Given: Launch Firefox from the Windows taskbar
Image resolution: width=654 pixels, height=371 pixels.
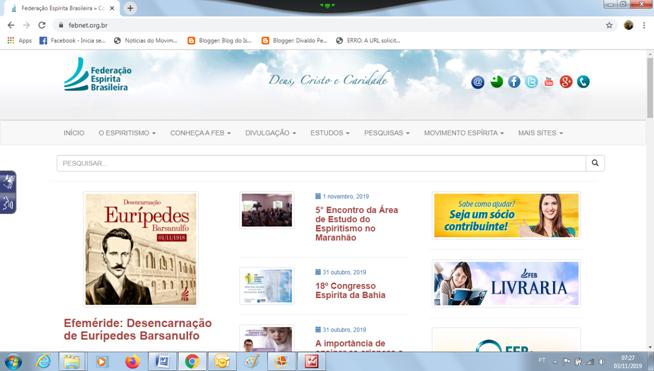Looking at the screenshot, I should point(132,361).
